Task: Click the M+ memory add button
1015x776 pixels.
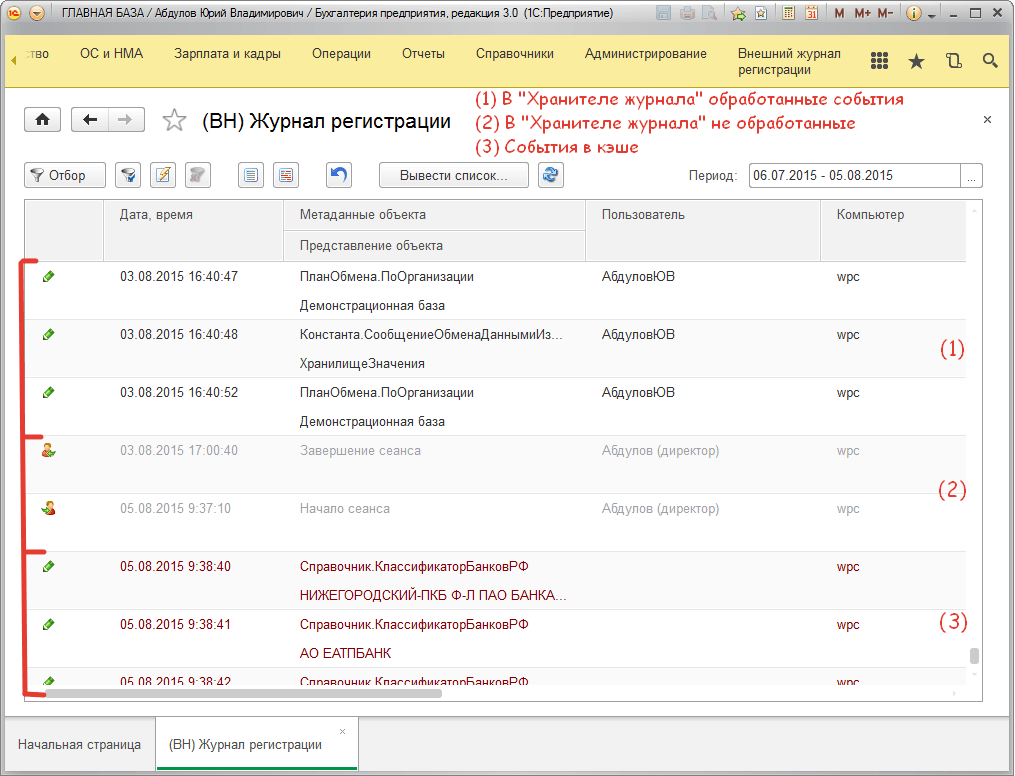Action: click(862, 13)
